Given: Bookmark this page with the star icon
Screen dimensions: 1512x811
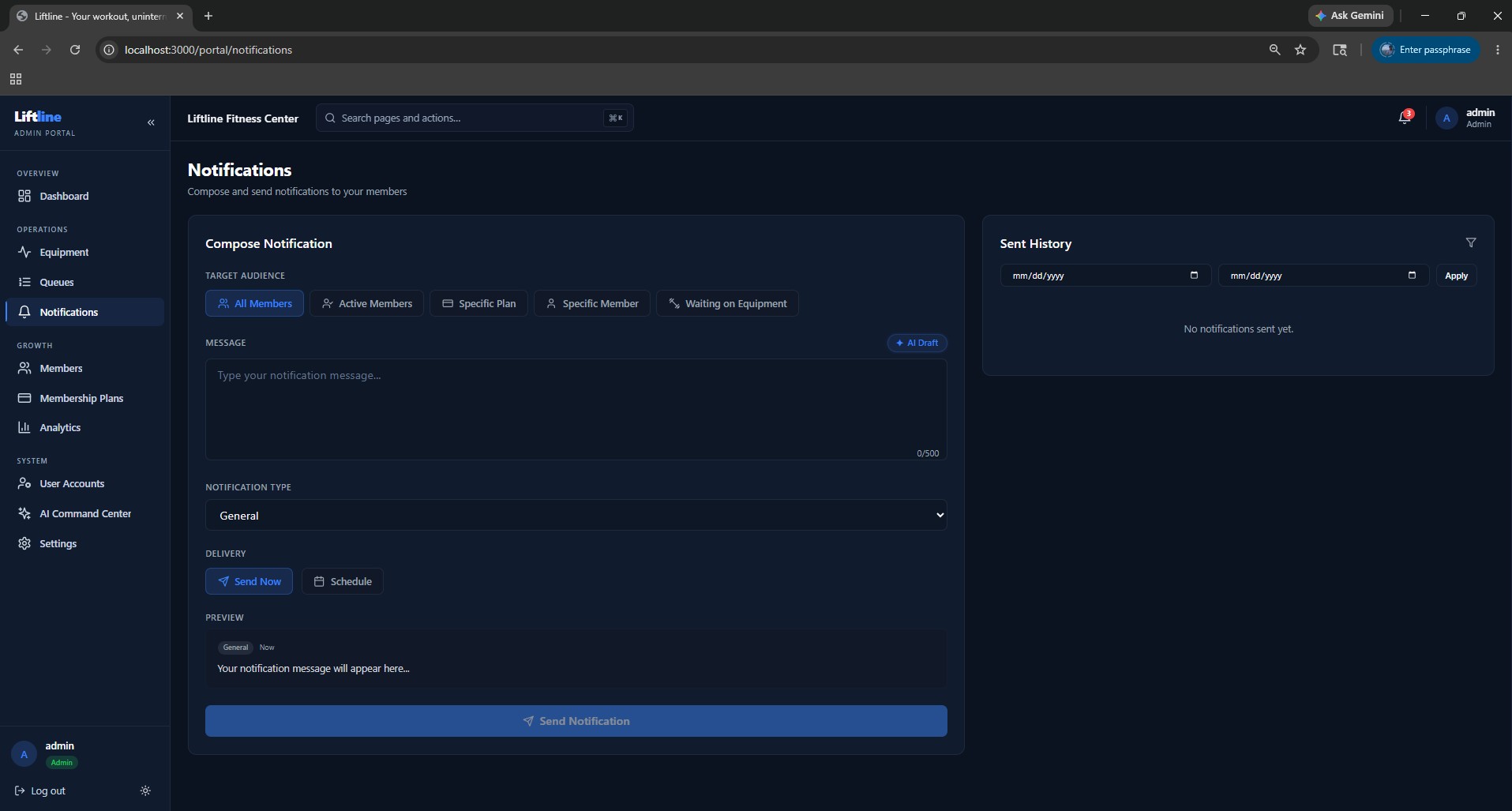Looking at the screenshot, I should point(1300,50).
